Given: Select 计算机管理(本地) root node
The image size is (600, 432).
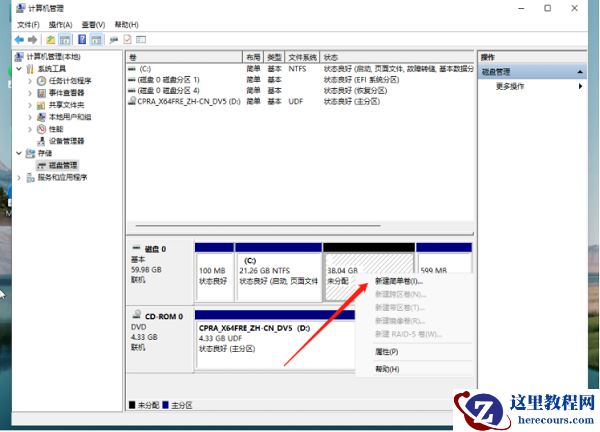Looking at the screenshot, I should [53, 57].
